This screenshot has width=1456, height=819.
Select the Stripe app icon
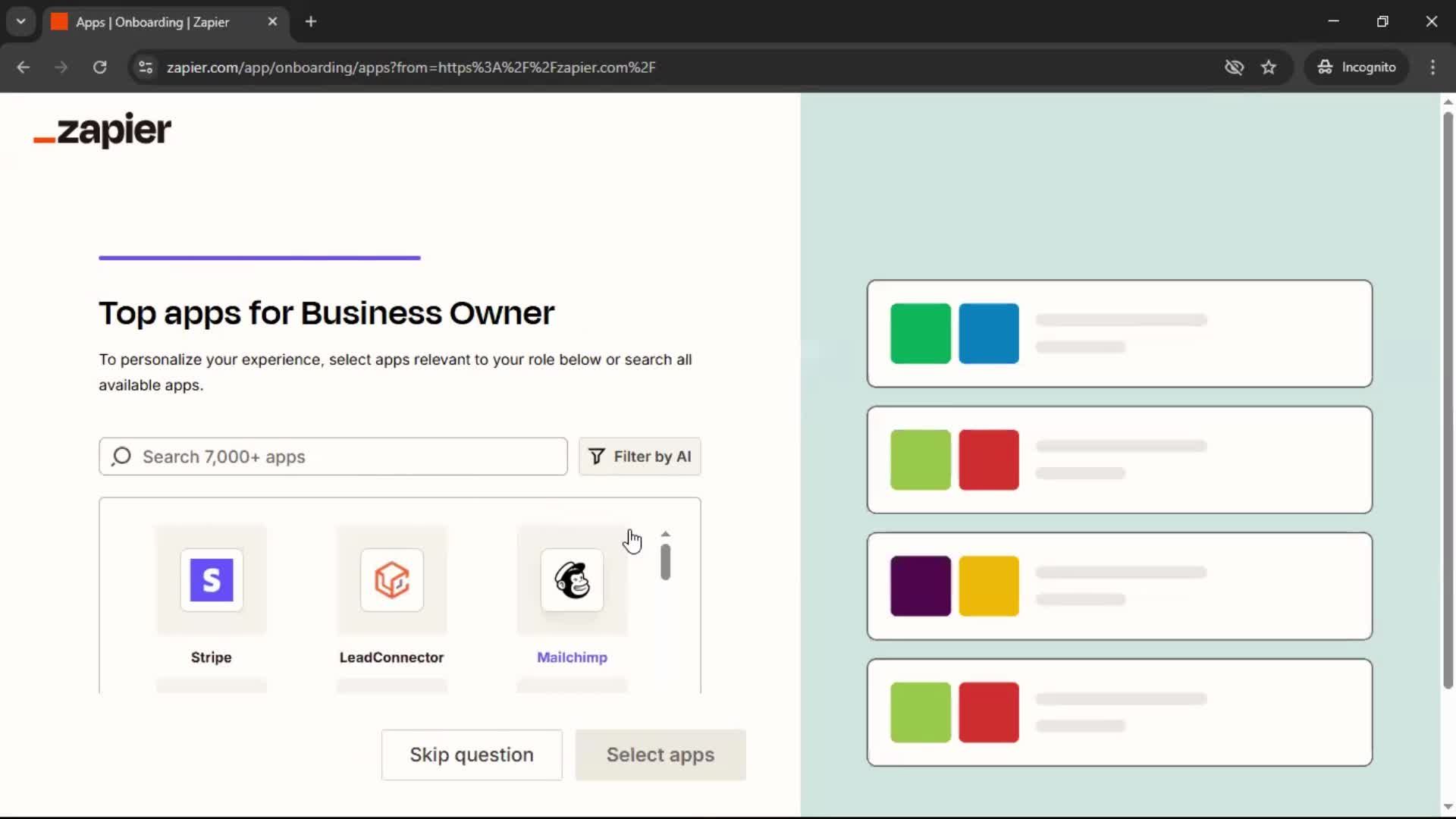tap(212, 580)
